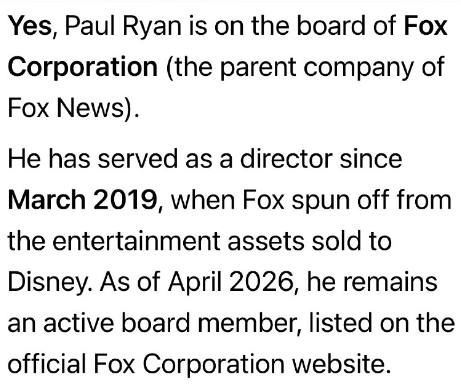Click the final word "website"
The image size is (461, 391).
coord(338,364)
